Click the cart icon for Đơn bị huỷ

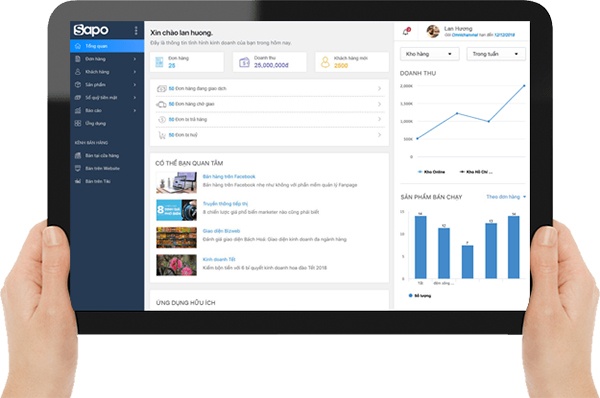(162, 135)
